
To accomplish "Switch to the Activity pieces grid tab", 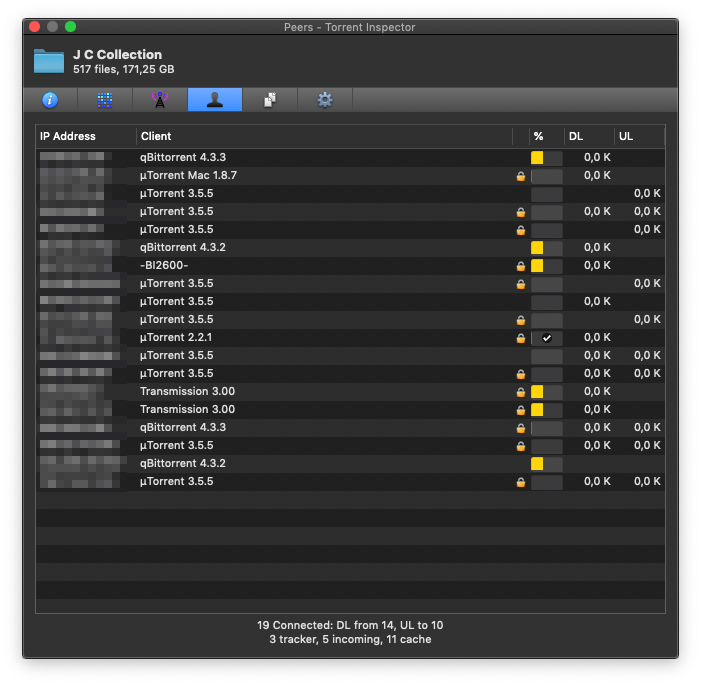I will coord(104,100).
